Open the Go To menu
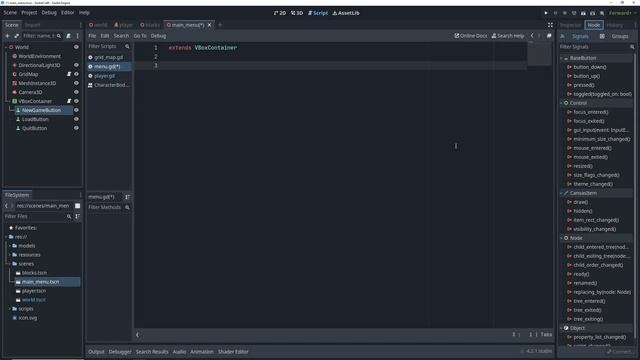The width and height of the screenshot is (640, 360). tap(140, 36)
